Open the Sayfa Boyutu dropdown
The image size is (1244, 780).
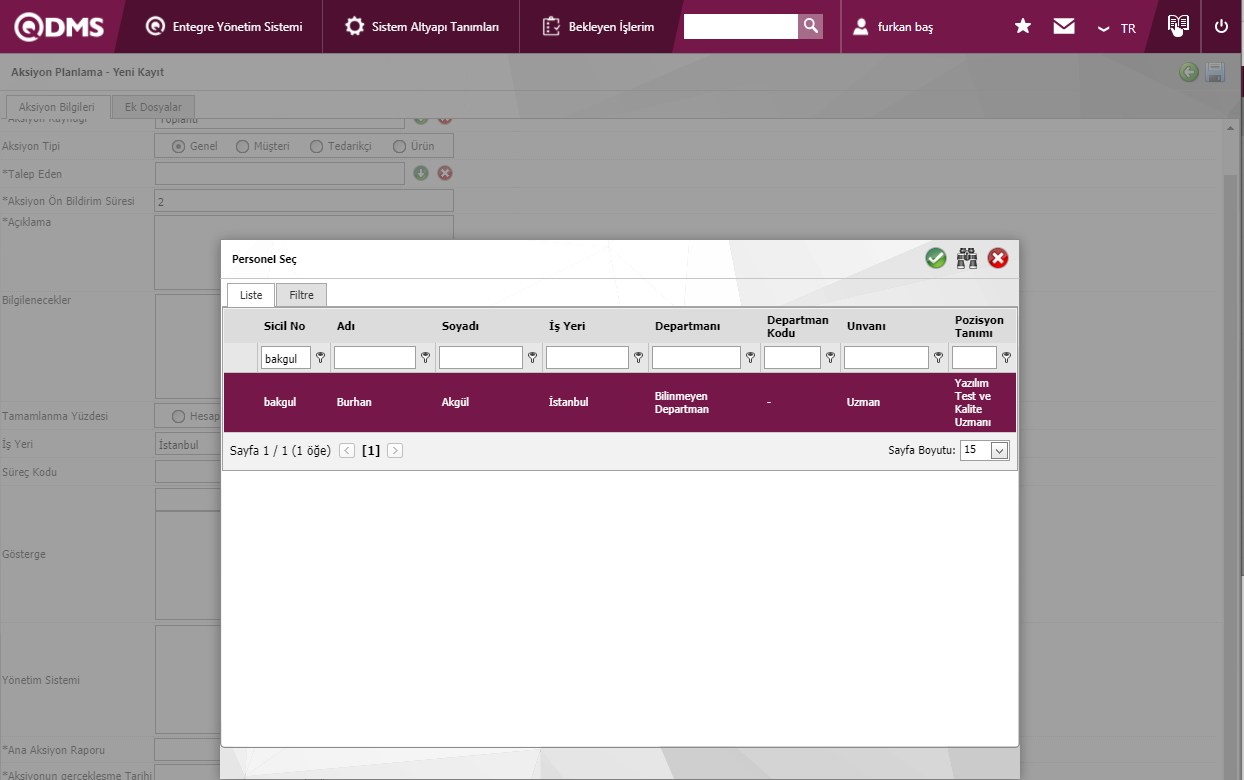click(x=999, y=451)
